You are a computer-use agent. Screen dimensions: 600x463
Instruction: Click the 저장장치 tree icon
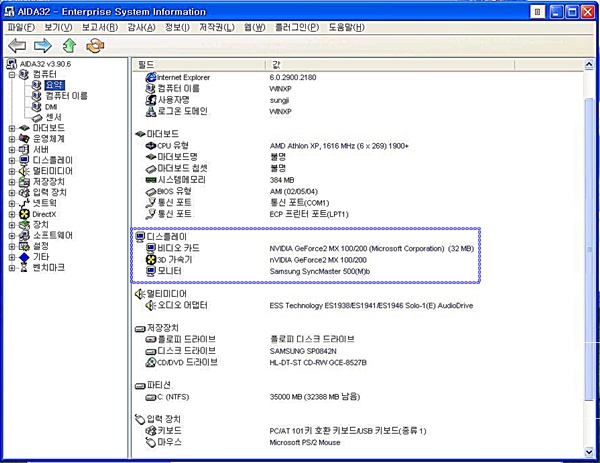tap(24, 182)
